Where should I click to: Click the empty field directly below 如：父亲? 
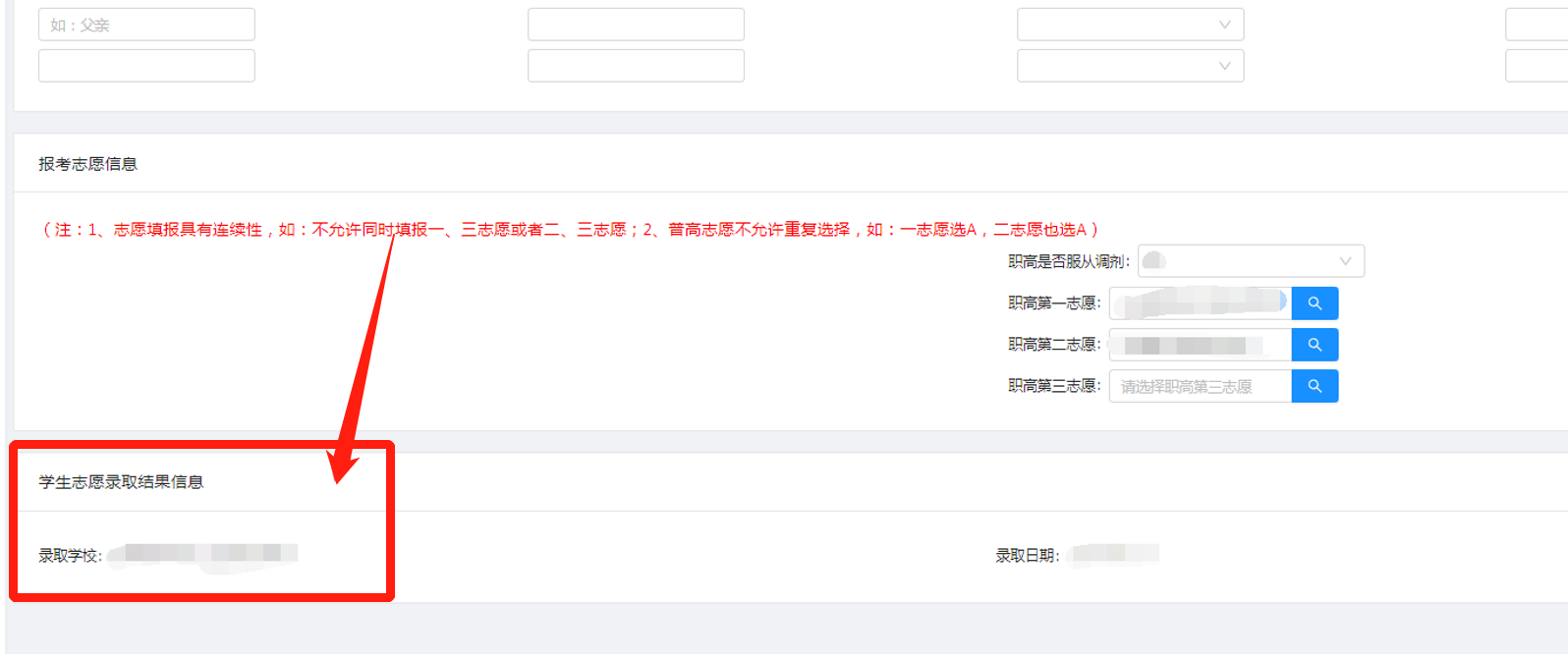pyautogui.click(x=146, y=66)
